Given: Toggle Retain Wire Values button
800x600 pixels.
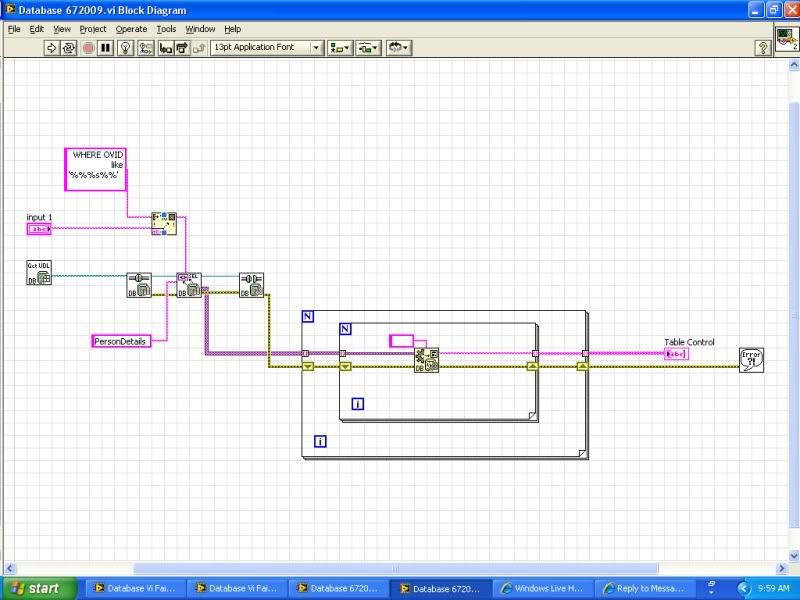Looking at the screenshot, I should (x=146, y=47).
